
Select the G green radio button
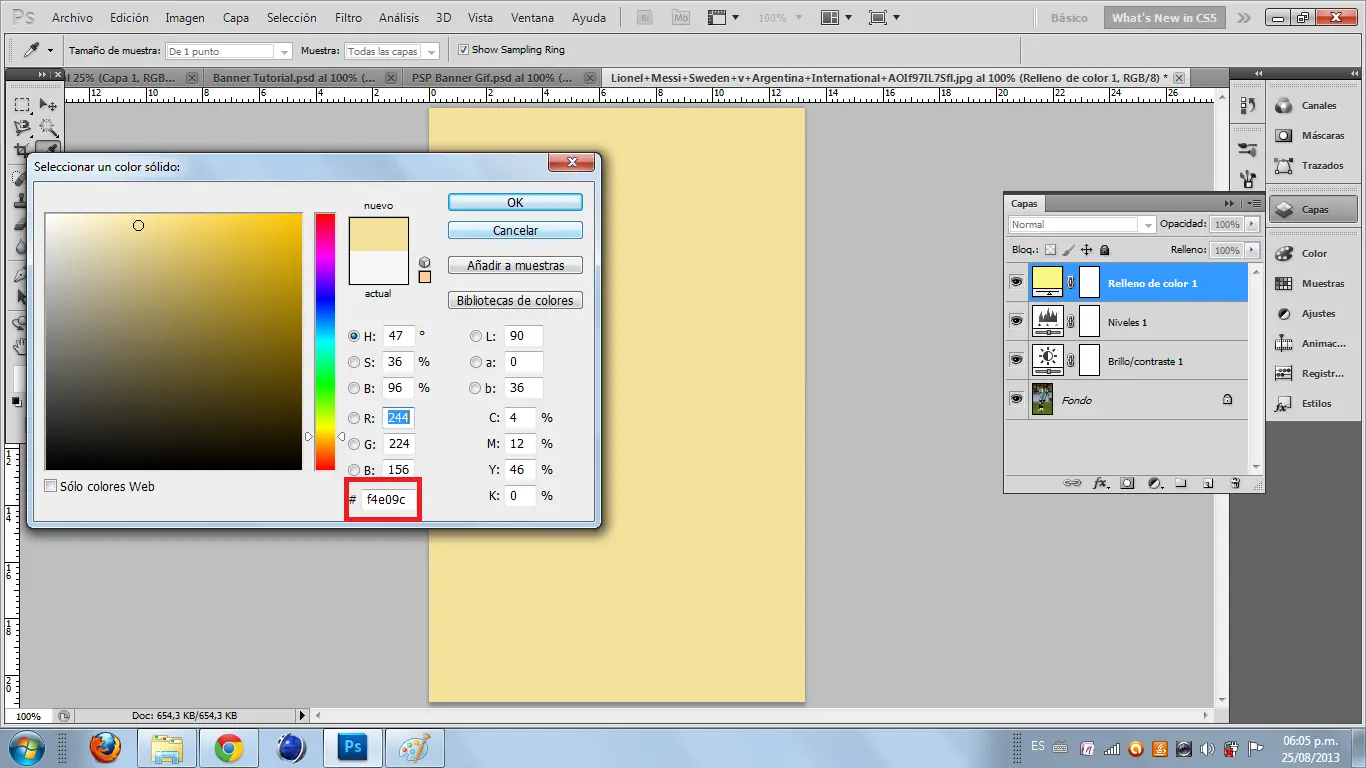(x=354, y=444)
